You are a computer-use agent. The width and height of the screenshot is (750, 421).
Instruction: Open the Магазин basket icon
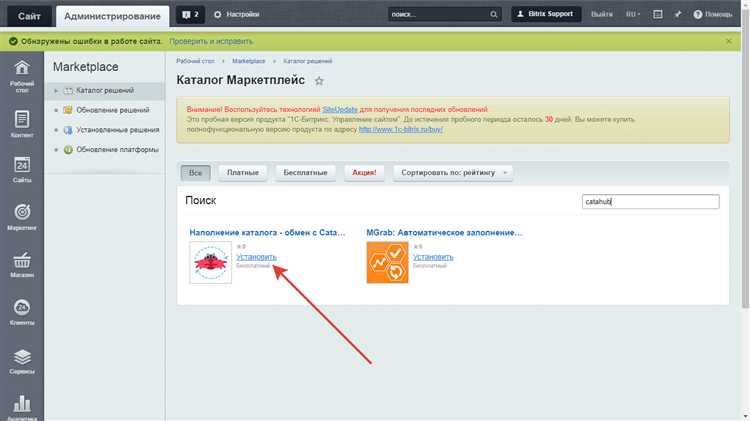(x=22, y=260)
